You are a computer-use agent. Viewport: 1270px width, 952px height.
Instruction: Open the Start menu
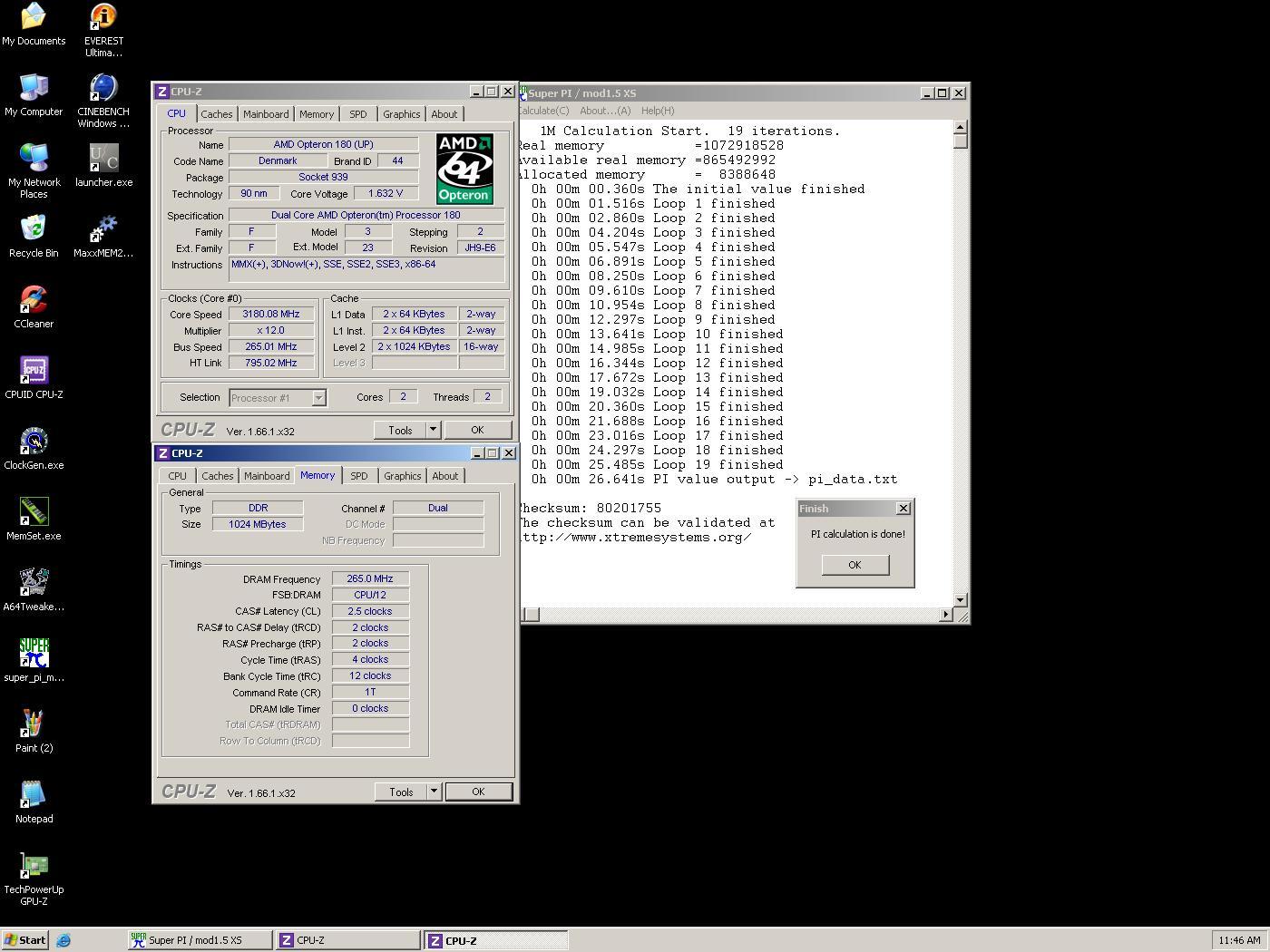click(x=25, y=940)
